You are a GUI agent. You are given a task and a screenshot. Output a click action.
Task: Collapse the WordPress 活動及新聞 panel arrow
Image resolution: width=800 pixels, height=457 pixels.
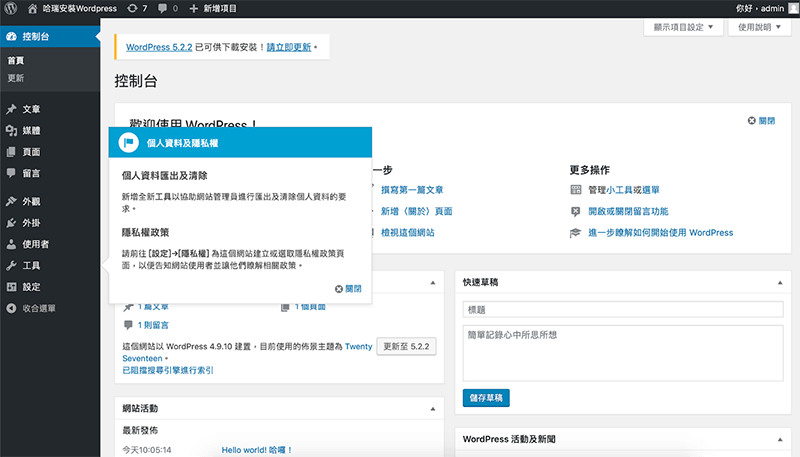(780, 439)
